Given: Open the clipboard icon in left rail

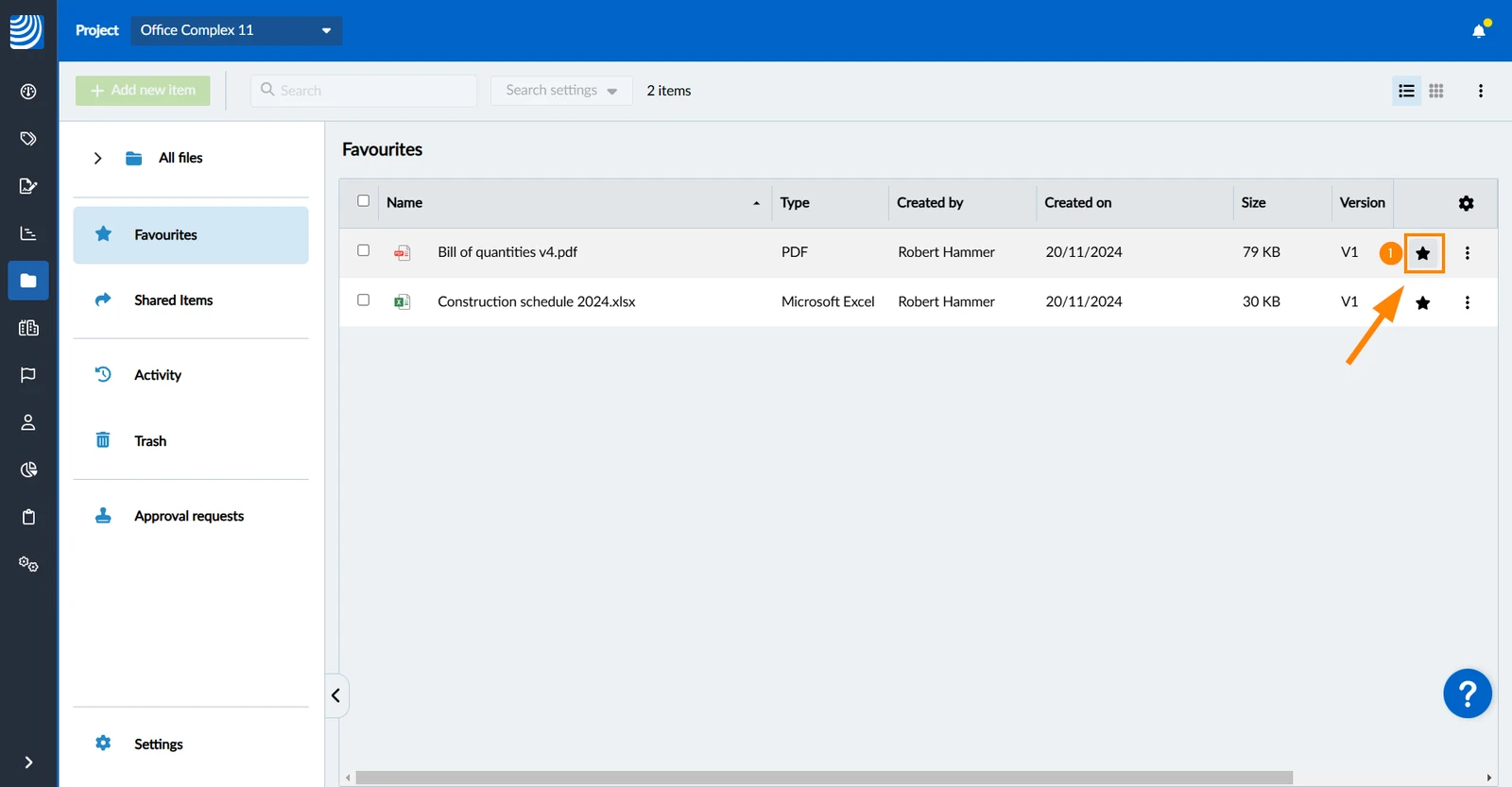Looking at the screenshot, I should point(28,517).
